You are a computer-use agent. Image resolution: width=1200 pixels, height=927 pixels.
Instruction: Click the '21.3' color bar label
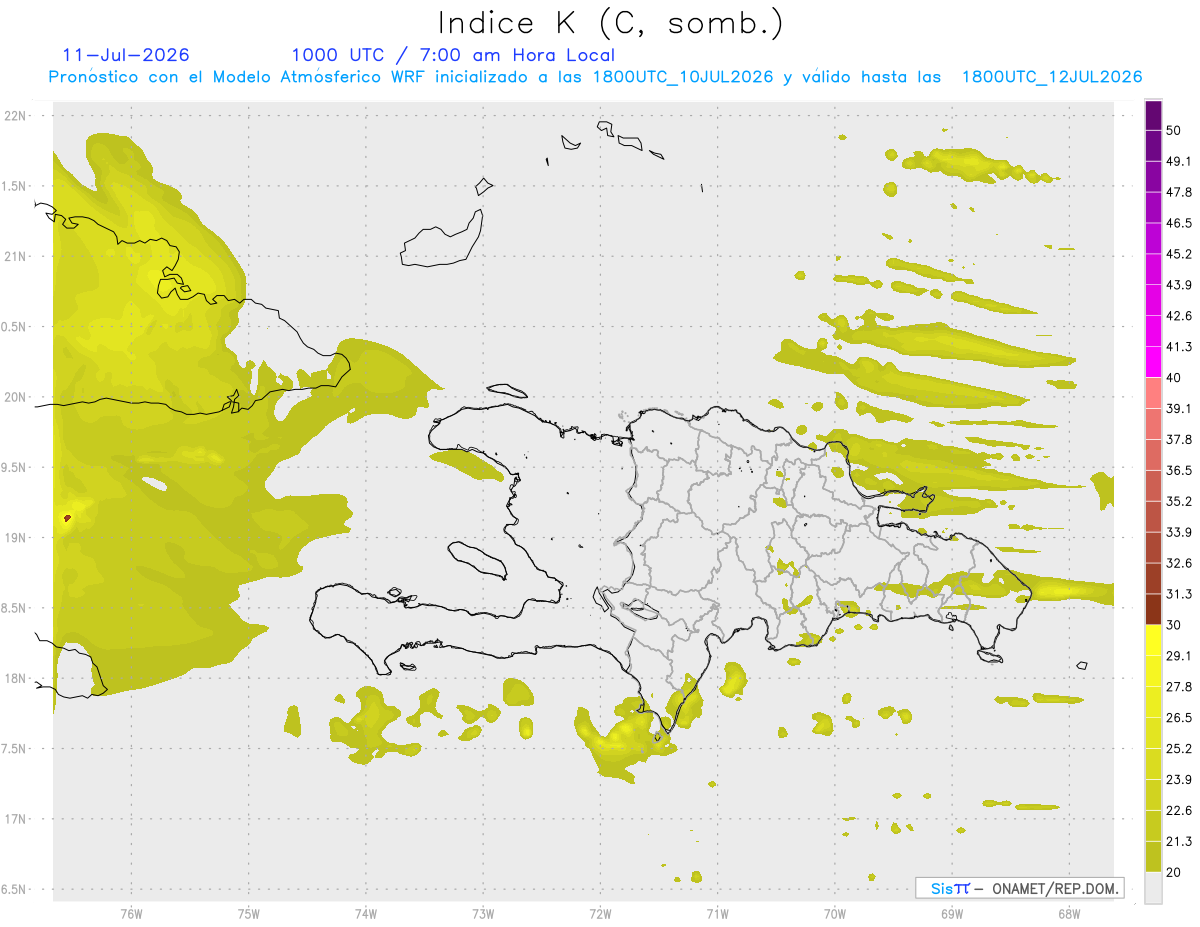point(1179,842)
